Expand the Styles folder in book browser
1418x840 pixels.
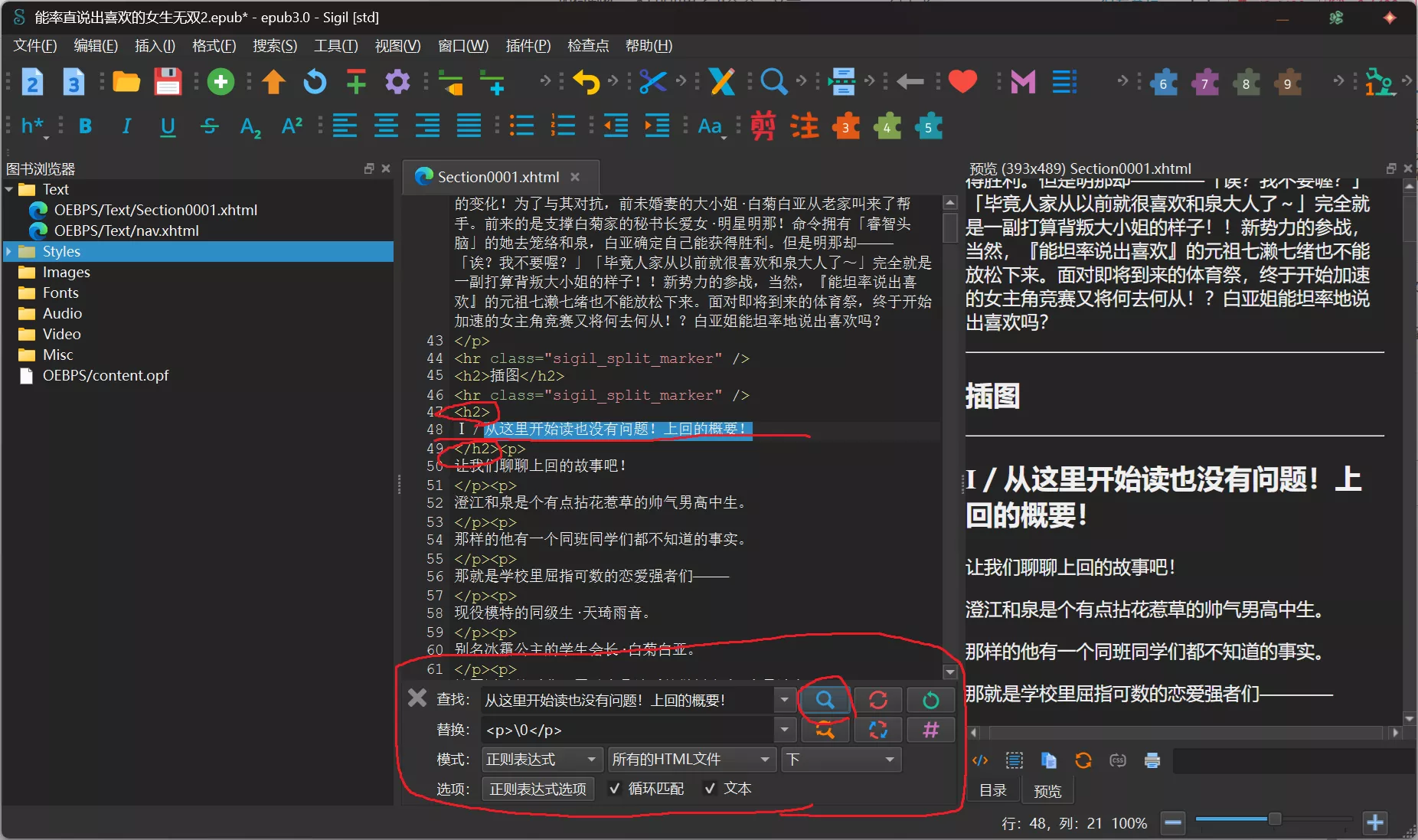9,251
